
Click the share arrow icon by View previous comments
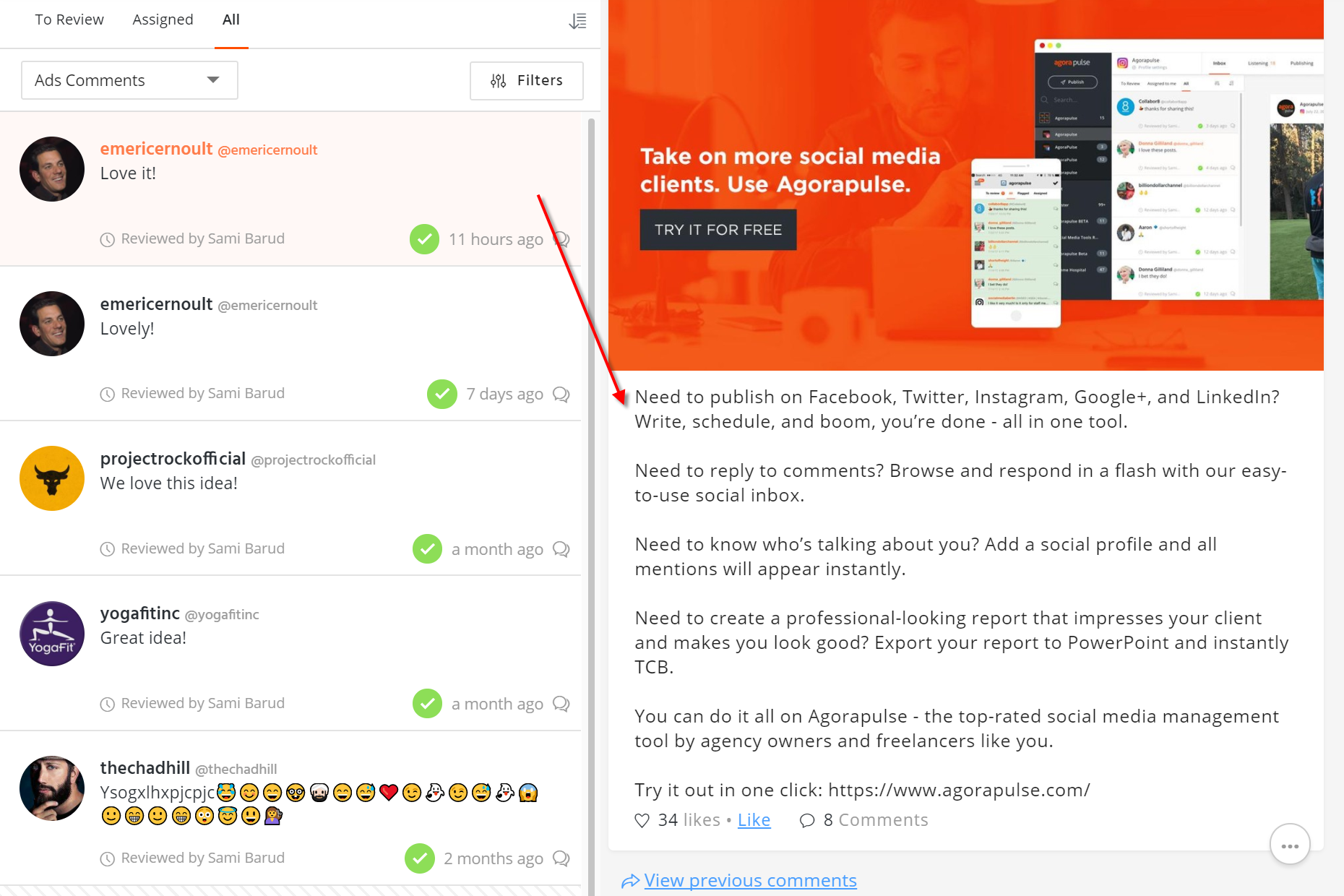[x=630, y=881]
